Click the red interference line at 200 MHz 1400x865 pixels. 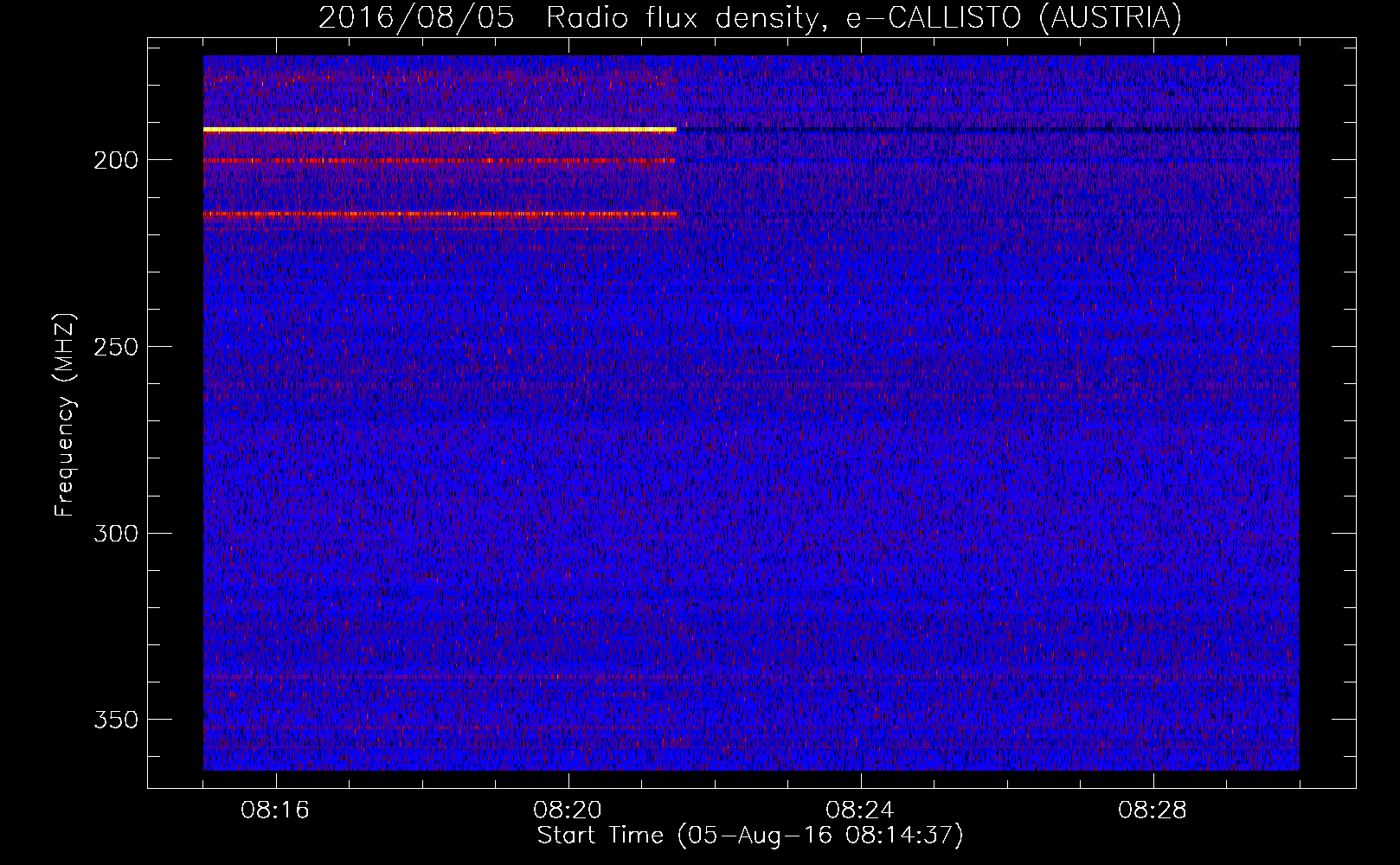pos(440,160)
